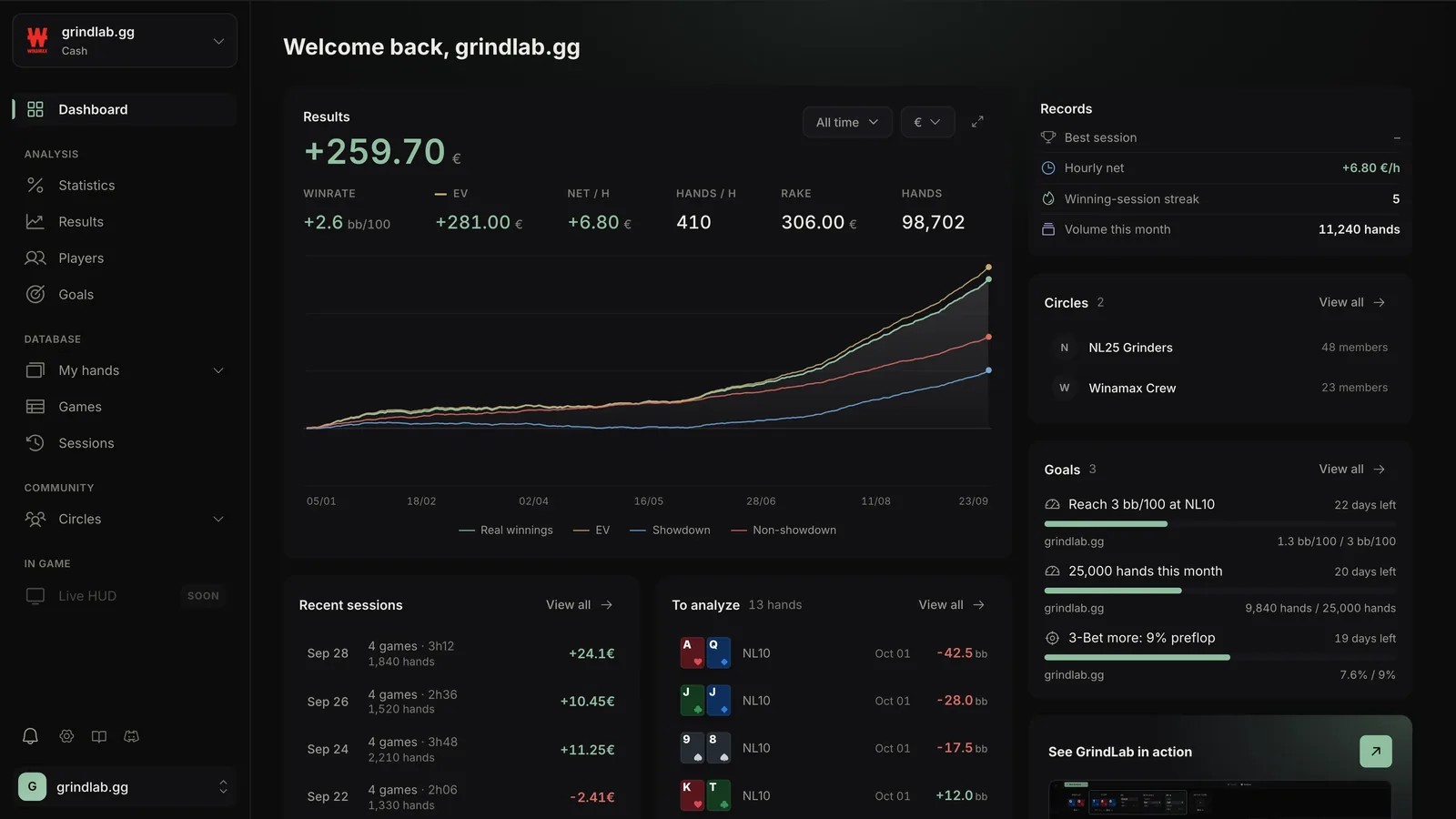The image size is (1456, 819).
Task: Open settings via the gear icon
Action: (66, 736)
